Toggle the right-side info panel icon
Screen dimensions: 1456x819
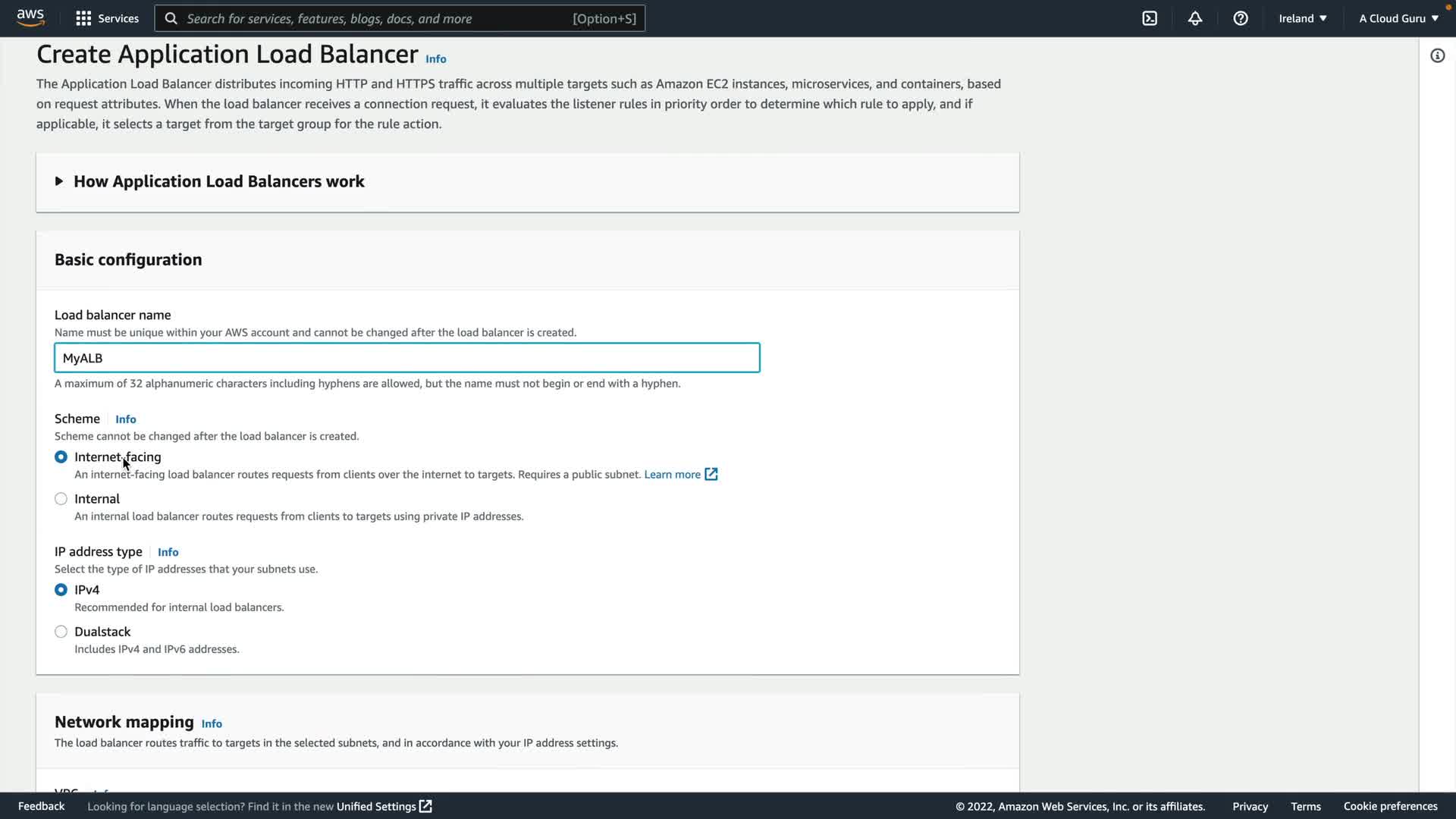tap(1437, 55)
